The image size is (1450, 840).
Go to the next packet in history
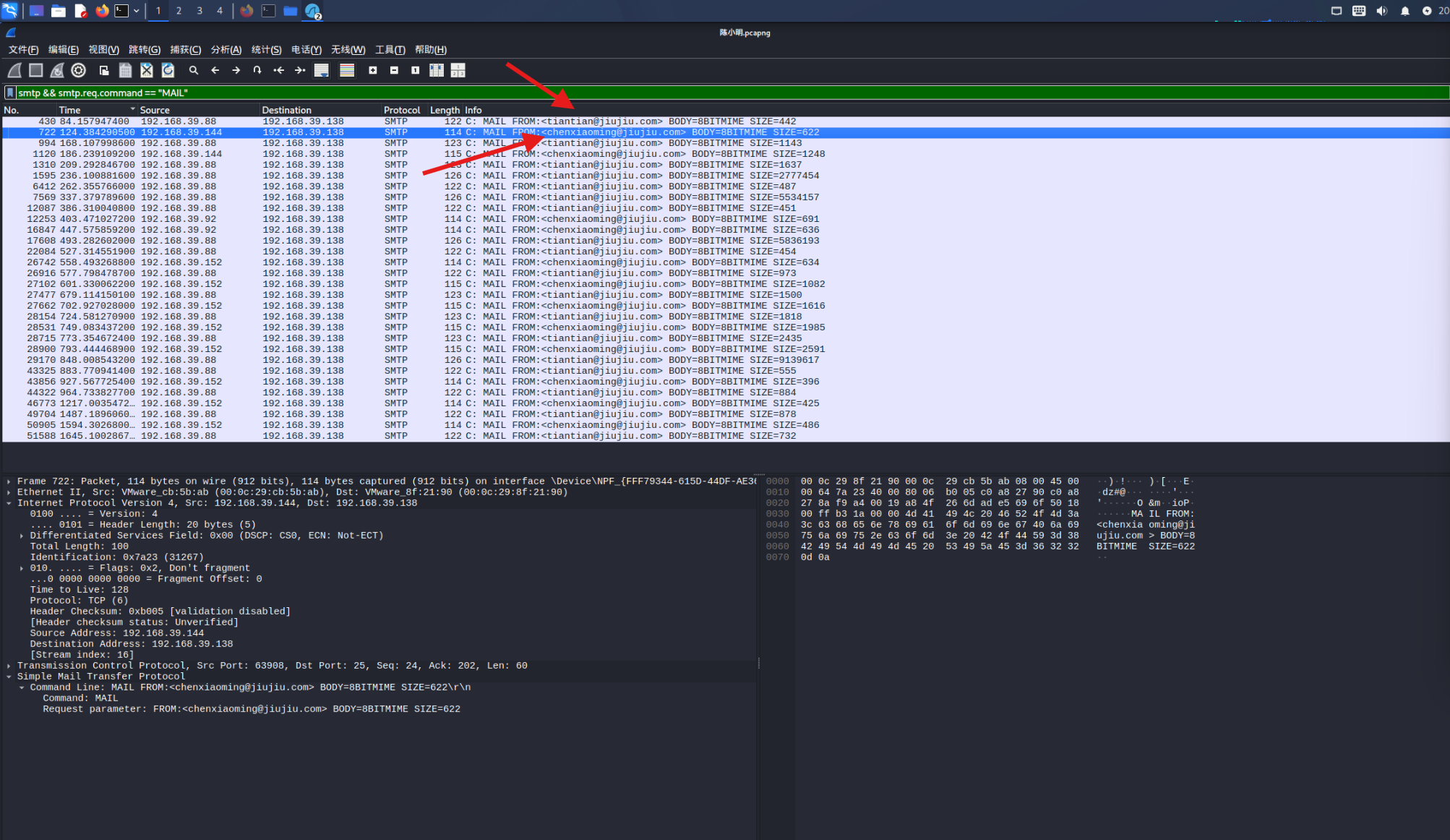point(236,70)
